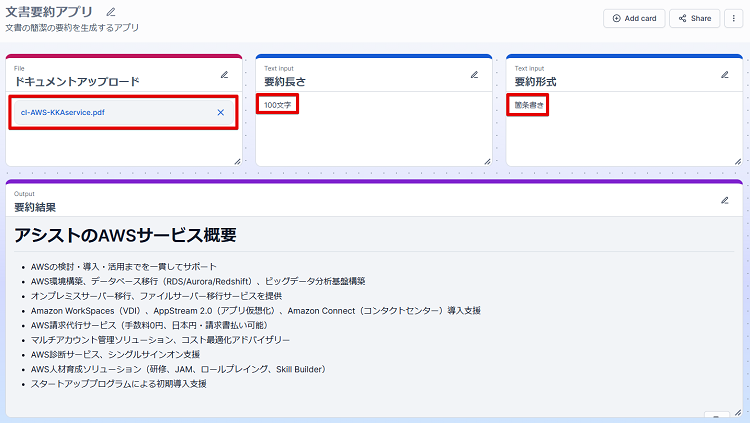Click the アシストのAWSサービス概要 heading
This screenshot has height=423, width=750.
point(125,235)
